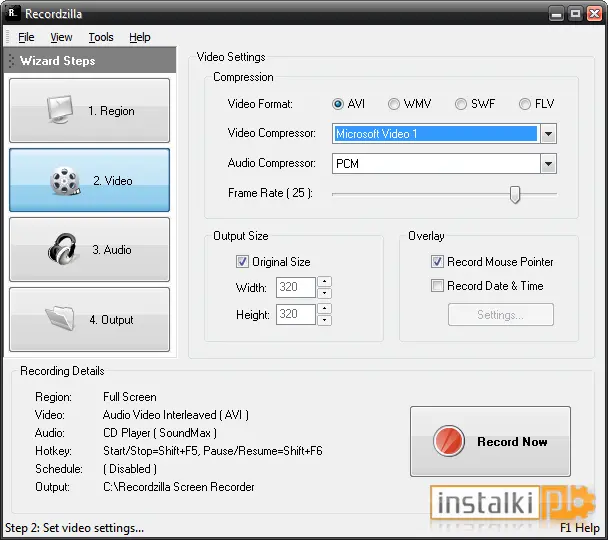Disable Record Mouse Pointer option
This screenshot has height=540, width=608.
437,262
